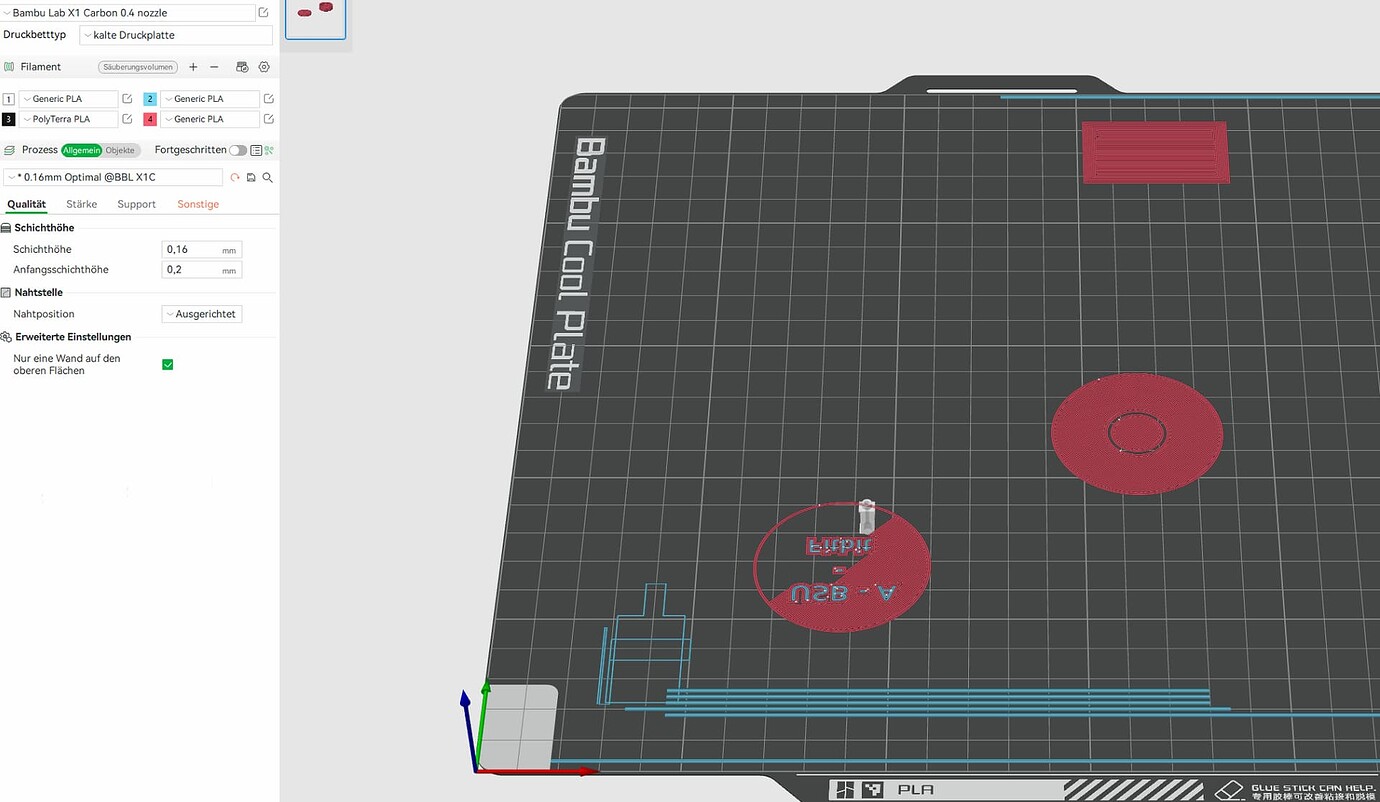Select the plate thumbnail at the top
Screen dimensions: 1380x802
point(316,18)
